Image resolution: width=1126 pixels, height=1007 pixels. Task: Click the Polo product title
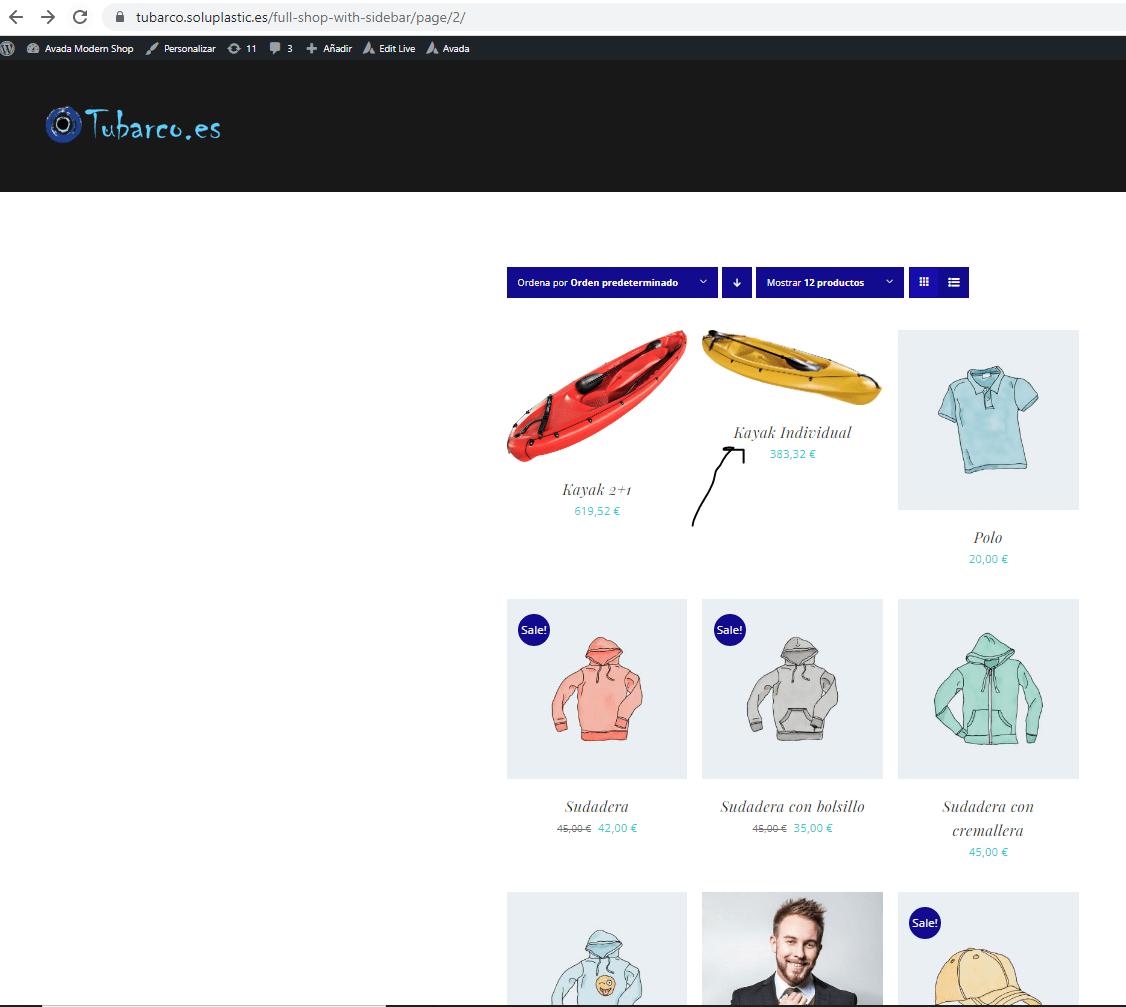[988, 537]
